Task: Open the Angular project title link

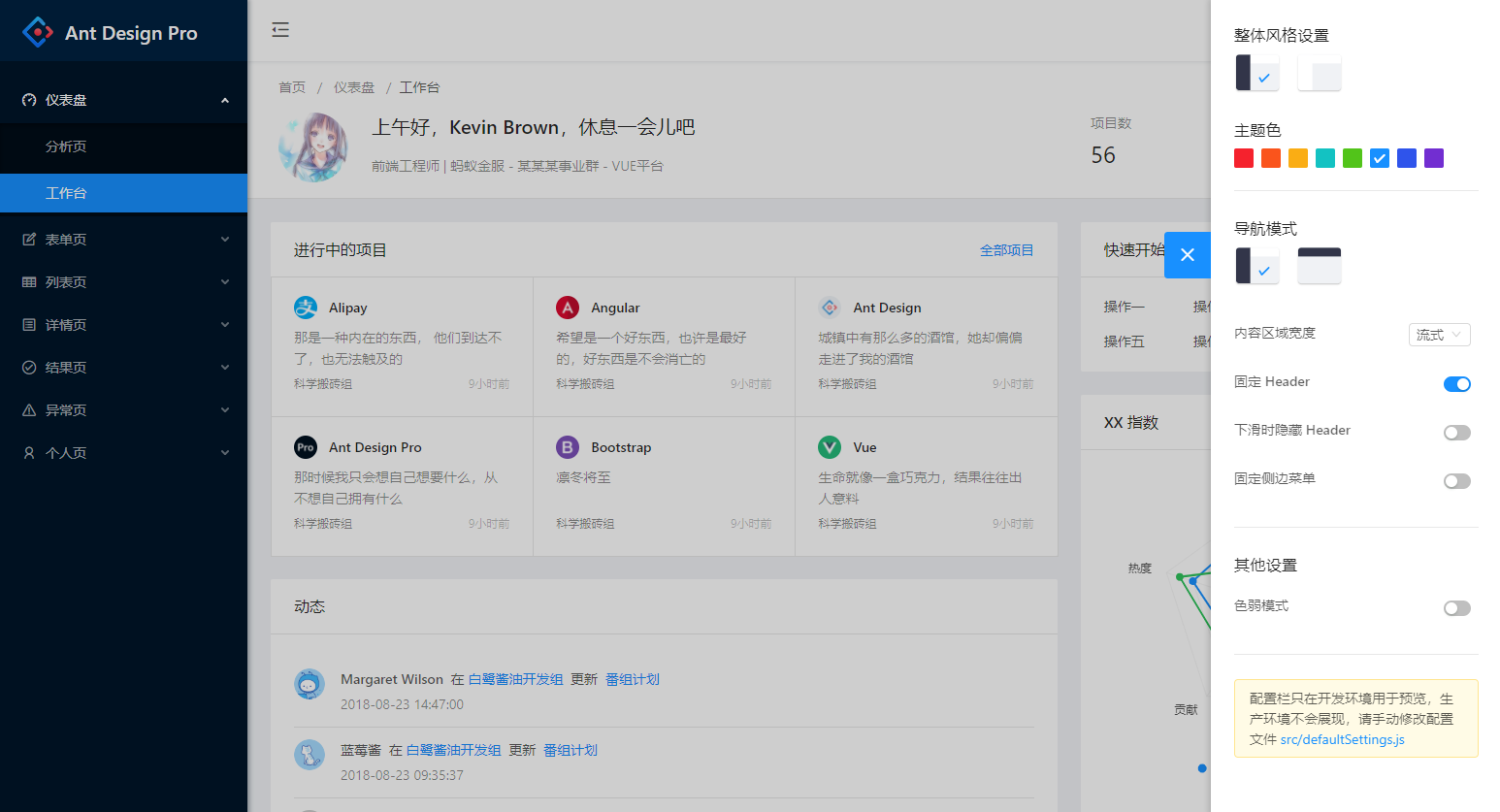Action: tap(615, 308)
